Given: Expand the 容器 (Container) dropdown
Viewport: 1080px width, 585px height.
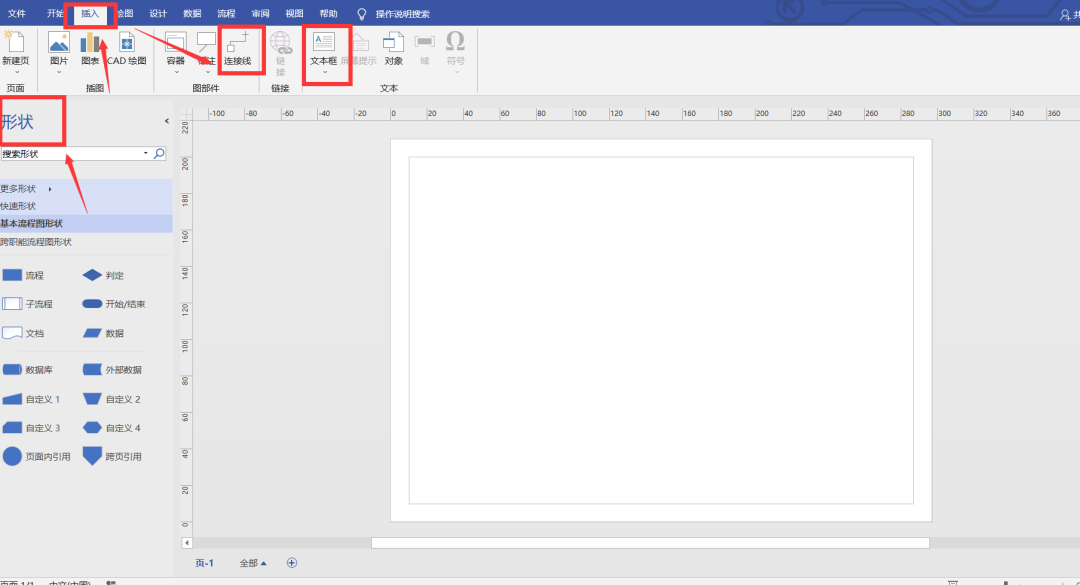Looking at the screenshot, I should pyautogui.click(x=176, y=72).
